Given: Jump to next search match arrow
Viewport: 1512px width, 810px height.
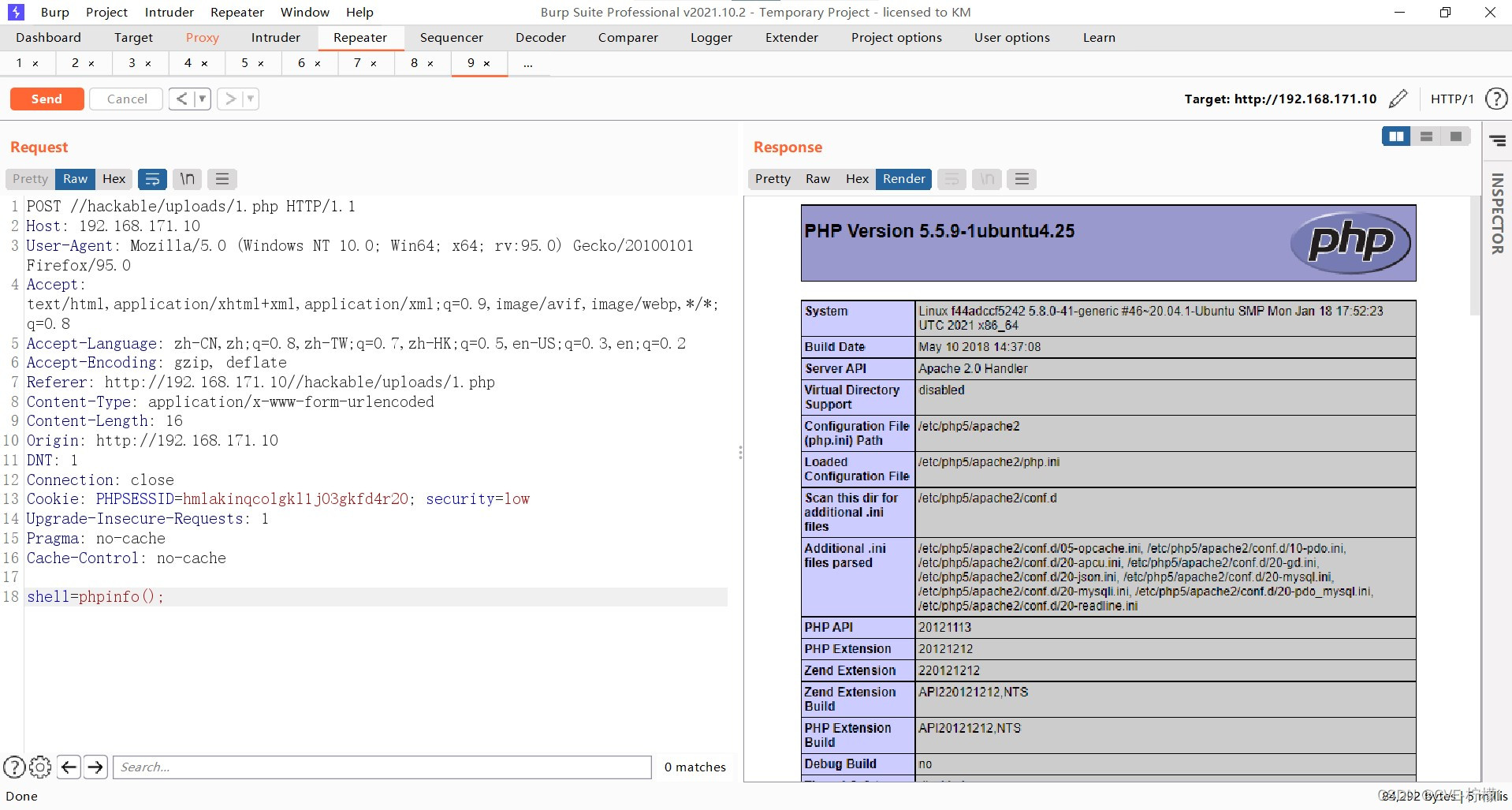Looking at the screenshot, I should pyautogui.click(x=96, y=767).
